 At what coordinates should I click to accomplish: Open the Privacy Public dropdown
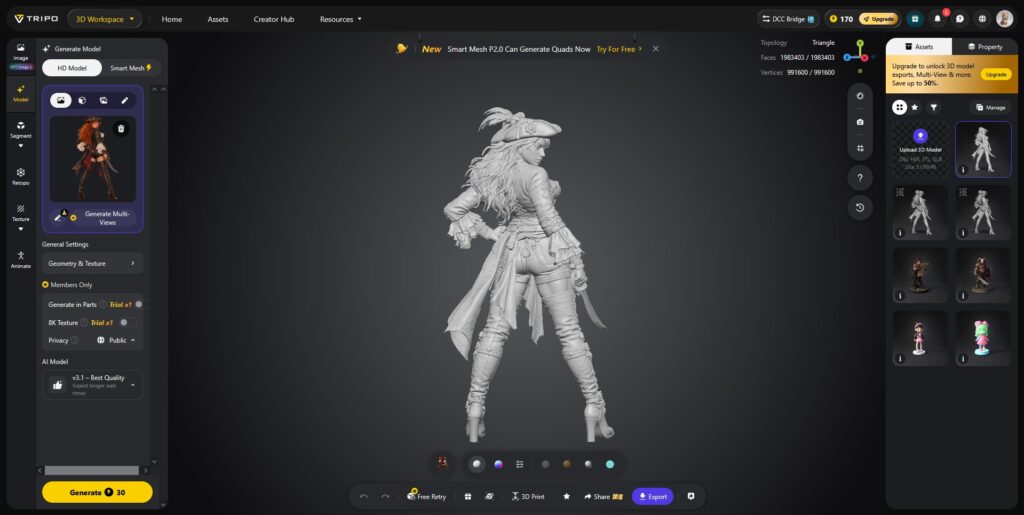pos(116,340)
